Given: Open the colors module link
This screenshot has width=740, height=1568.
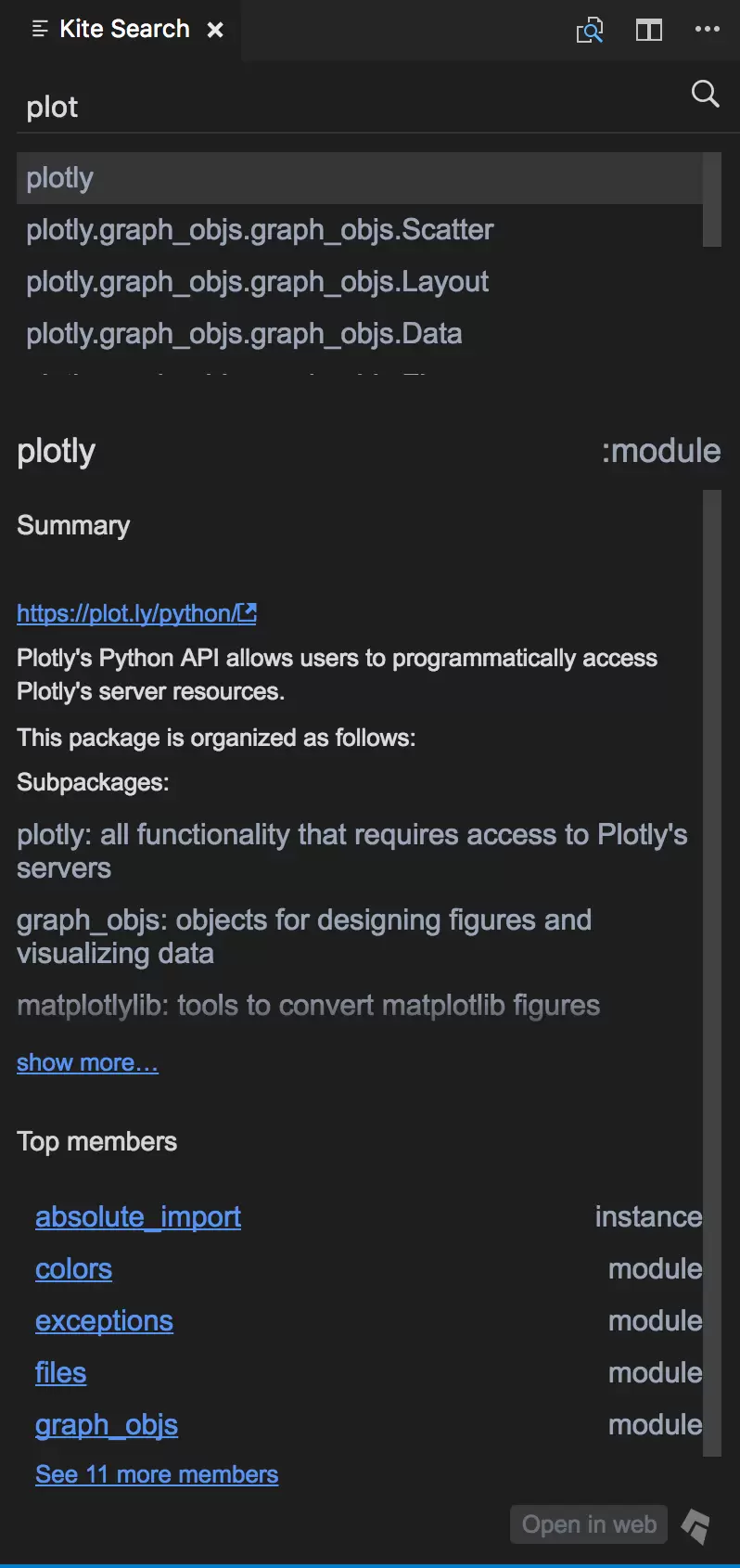Looking at the screenshot, I should click(x=73, y=1268).
